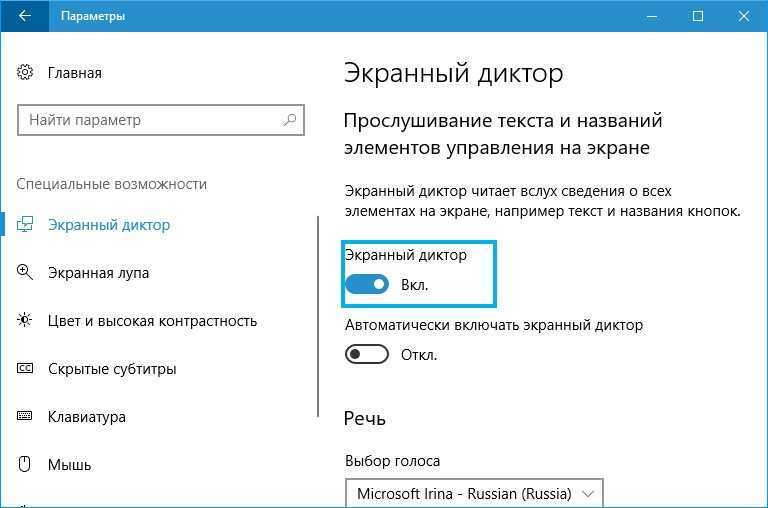Click the Экранный диктор sidebar icon
Screen dimensions: 768x508
point(24,224)
